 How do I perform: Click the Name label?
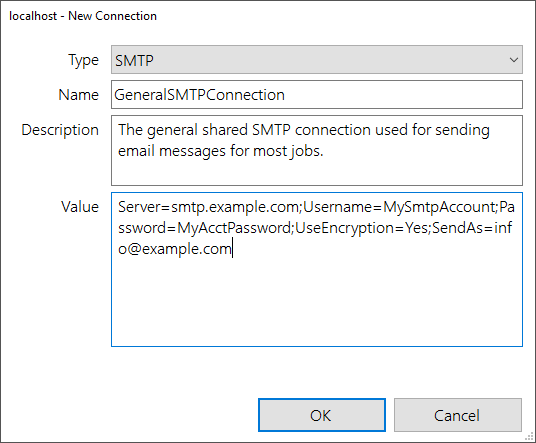coord(79,95)
